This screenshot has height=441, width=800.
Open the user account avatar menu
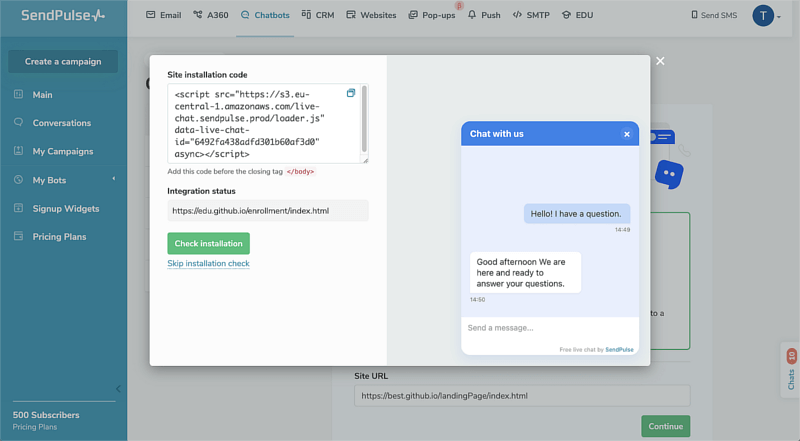766,15
